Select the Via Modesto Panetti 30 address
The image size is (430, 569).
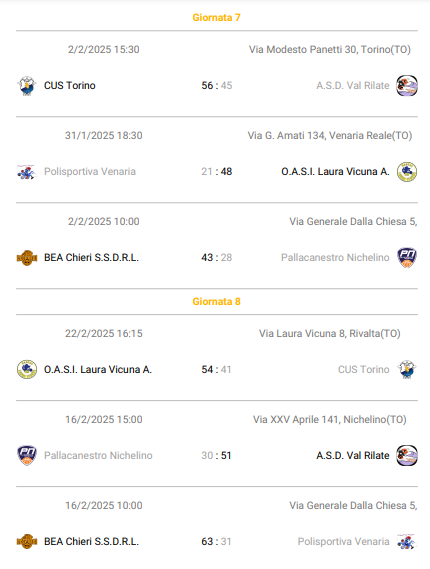point(330,49)
